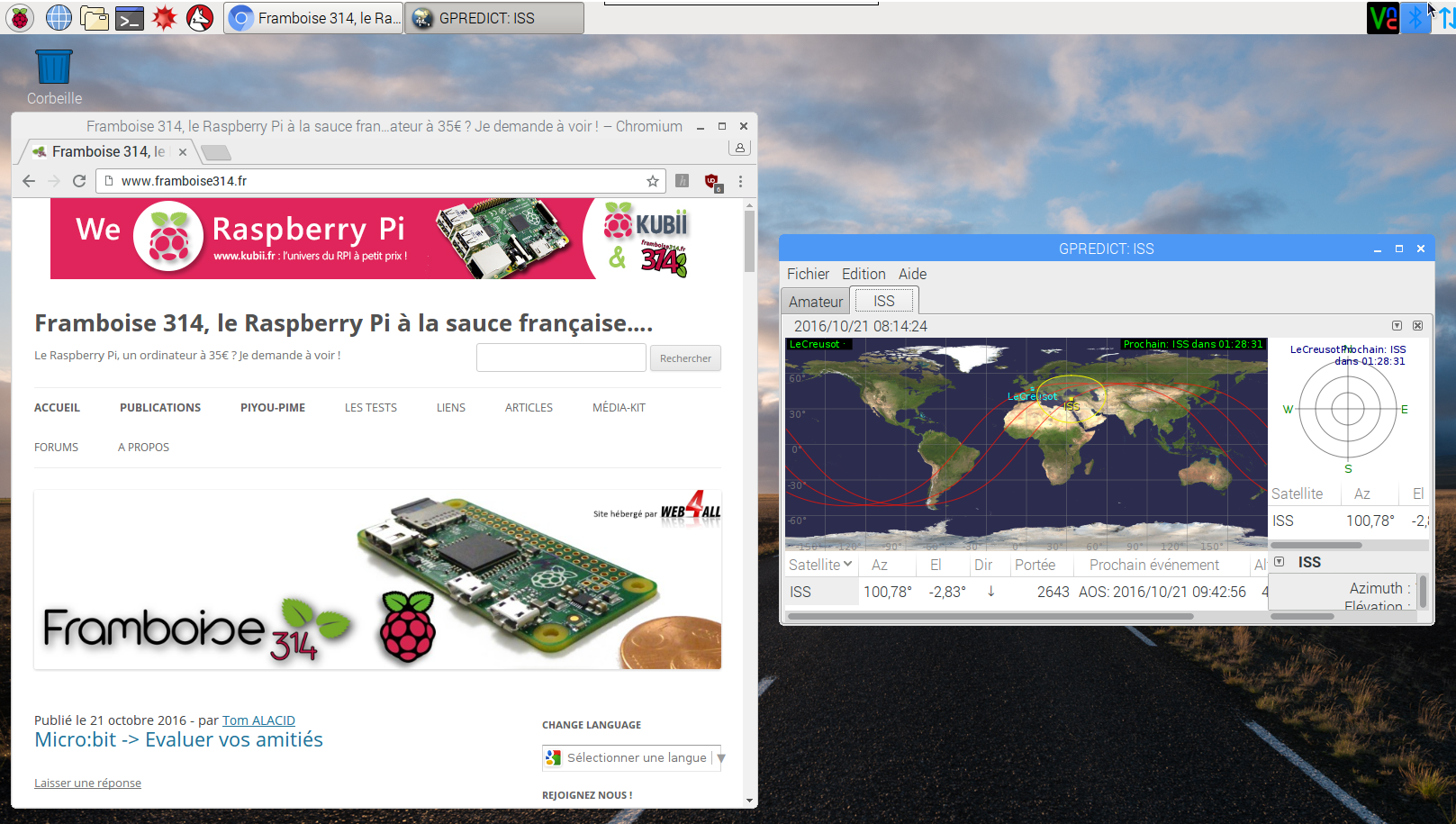Click the uBlock shield extension icon

click(712, 182)
